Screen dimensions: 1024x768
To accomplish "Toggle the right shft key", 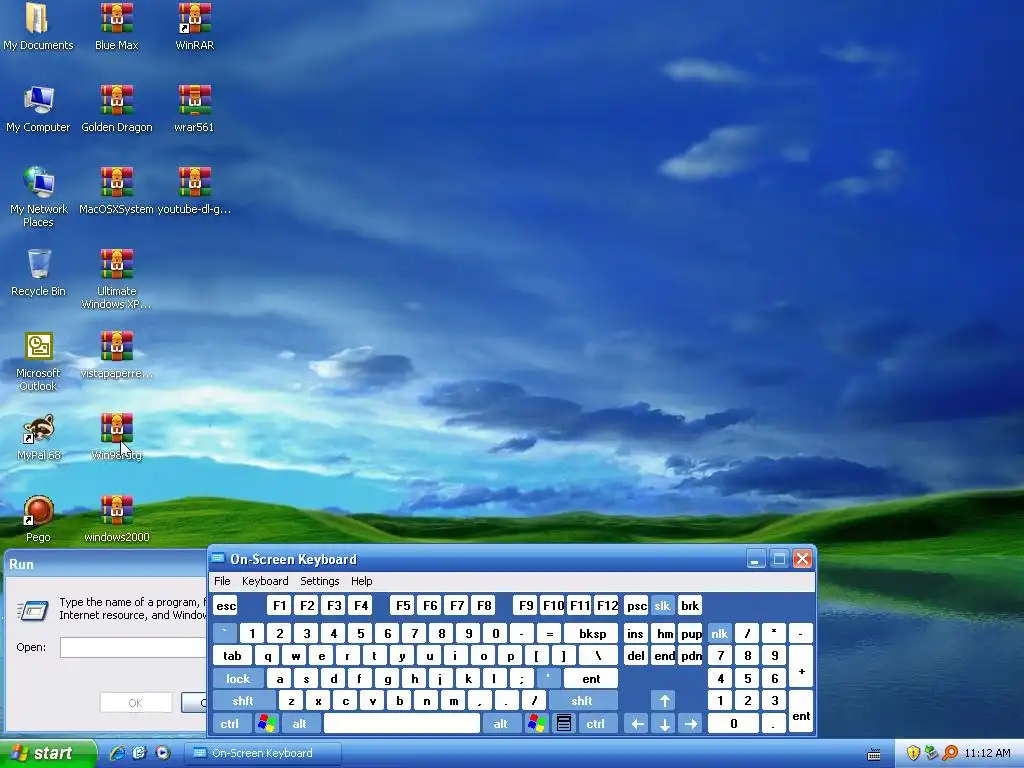I will click(x=582, y=701).
